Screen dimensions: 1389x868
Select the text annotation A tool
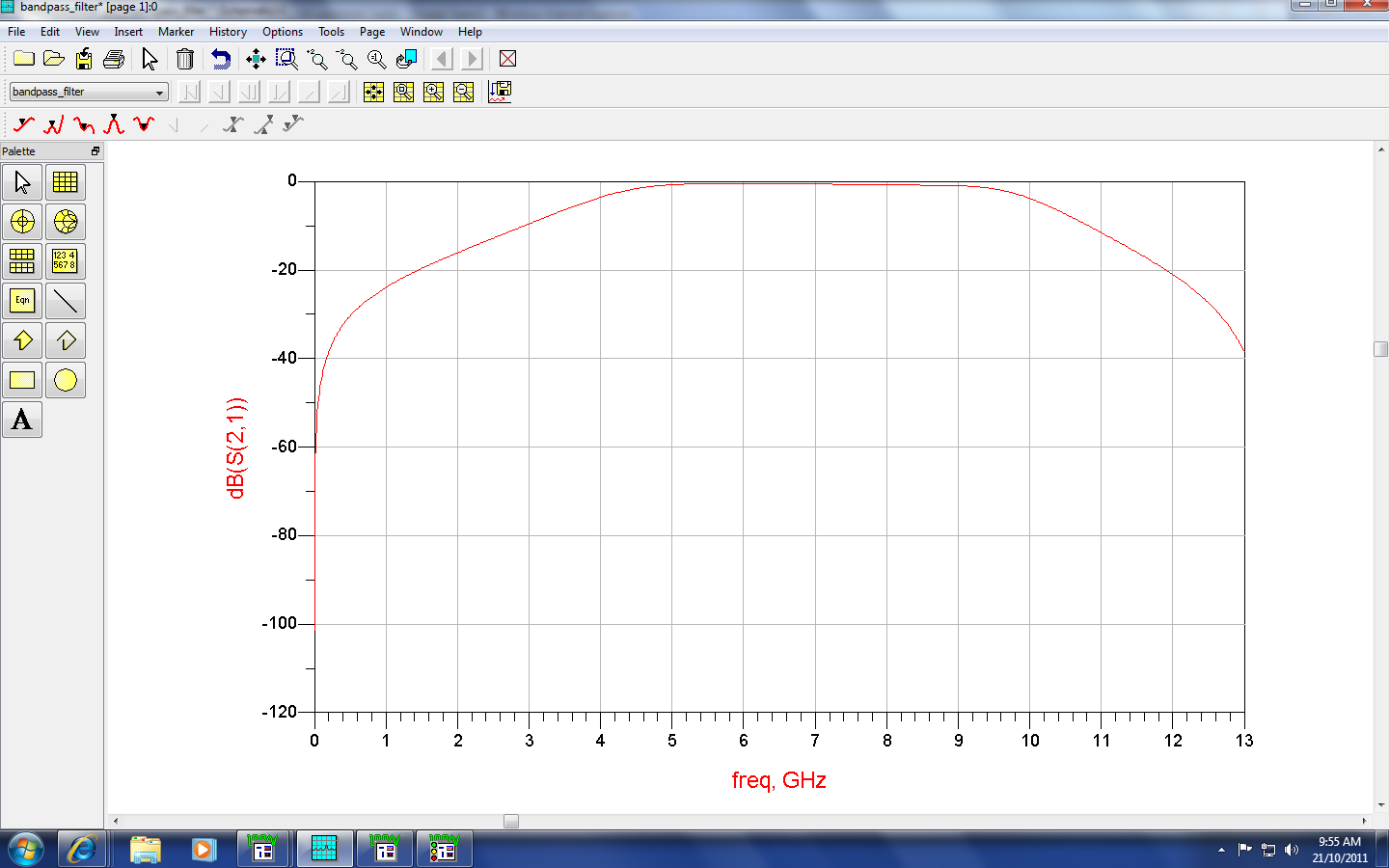pyautogui.click(x=22, y=420)
